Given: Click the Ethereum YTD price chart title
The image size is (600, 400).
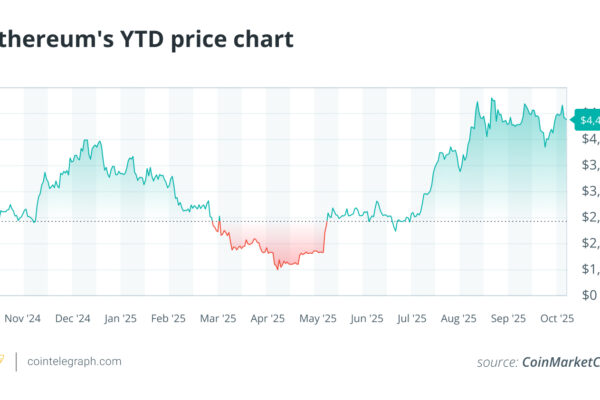Looking at the screenshot, I should pos(147,40).
